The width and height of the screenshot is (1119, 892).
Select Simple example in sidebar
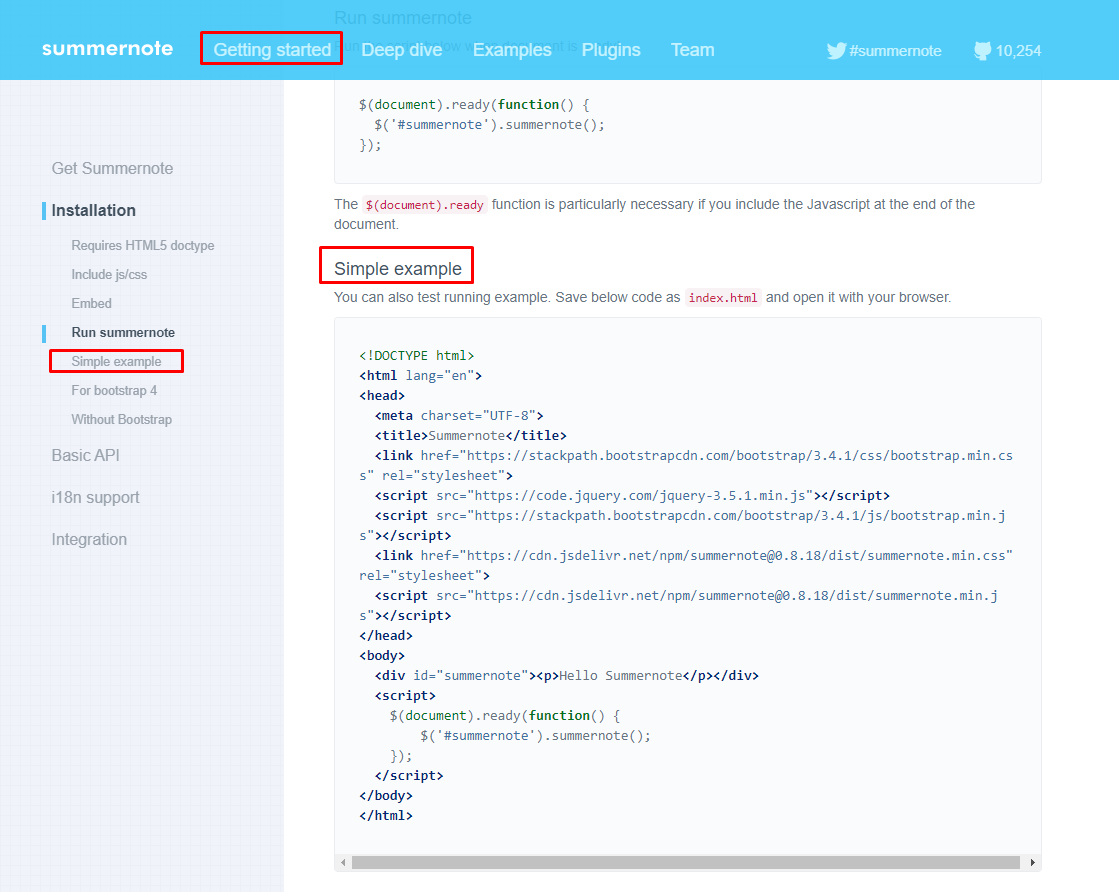coord(116,361)
